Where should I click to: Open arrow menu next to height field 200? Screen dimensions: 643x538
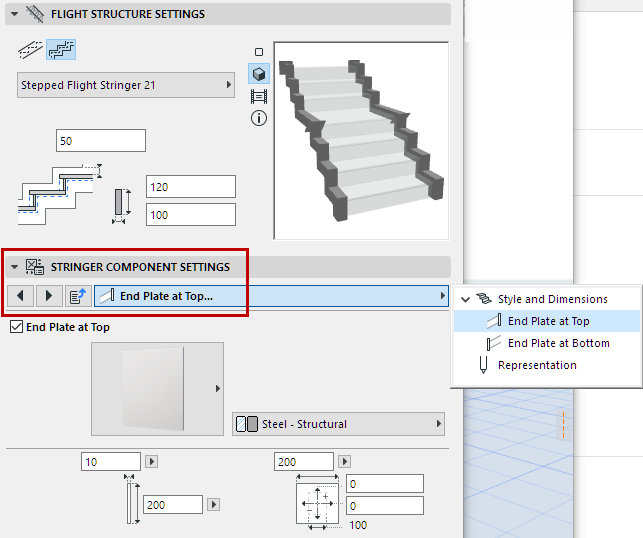pos(213,504)
